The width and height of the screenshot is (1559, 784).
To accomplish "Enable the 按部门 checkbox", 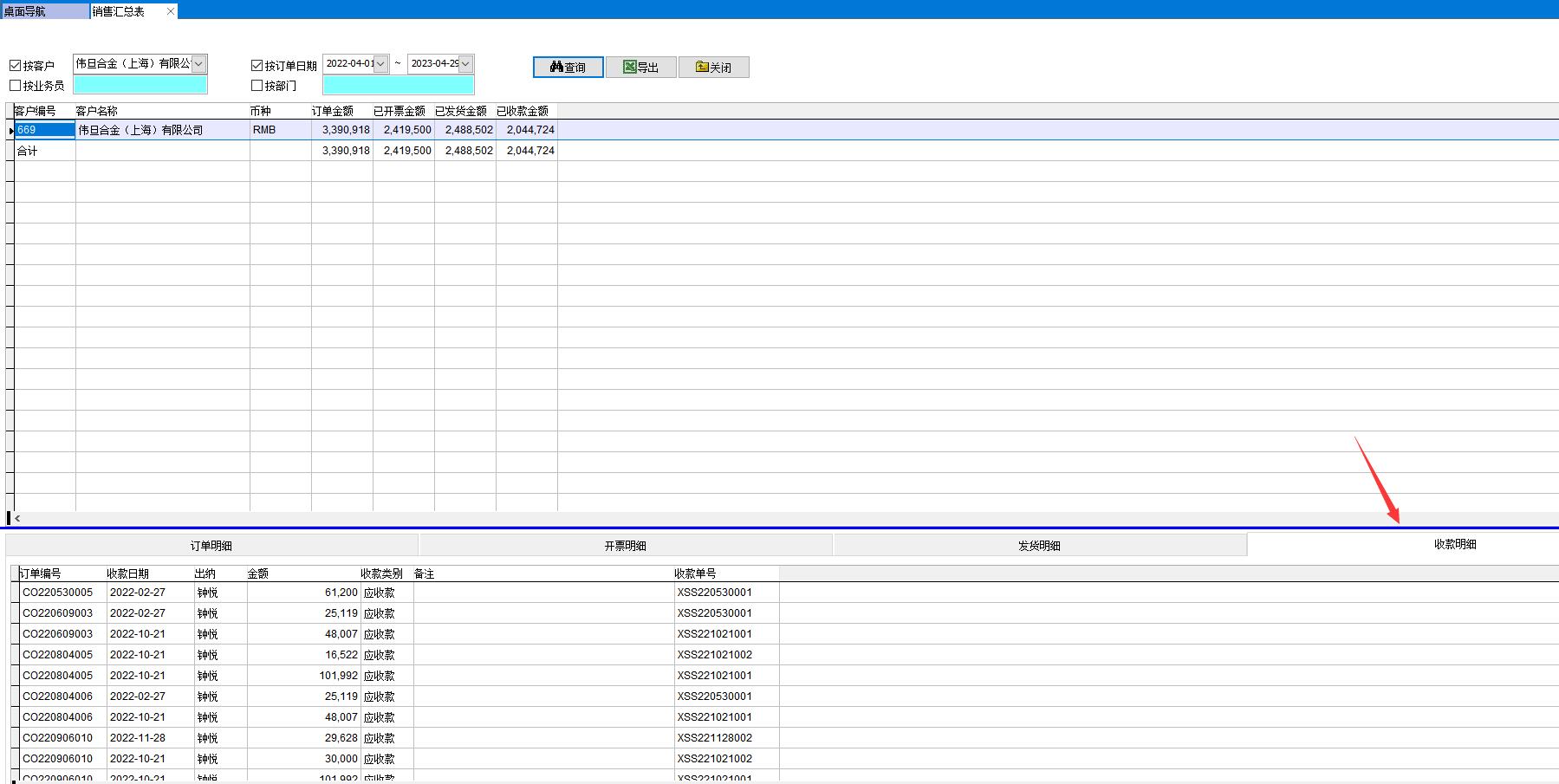I will tap(257, 86).
